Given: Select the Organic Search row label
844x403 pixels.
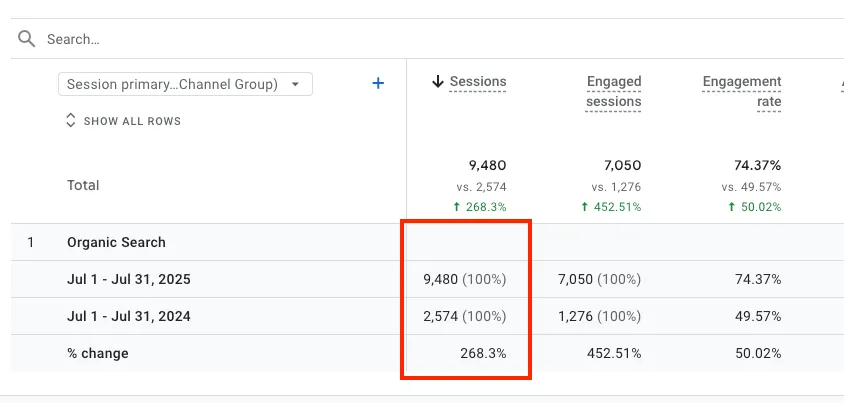Looking at the screenshot, I should pos(116,242).
